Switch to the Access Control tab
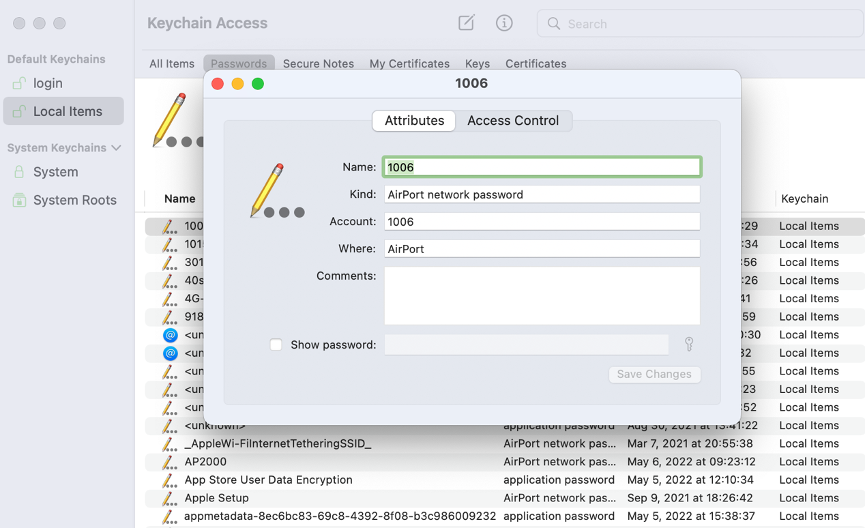 click(x=513, y=120)
